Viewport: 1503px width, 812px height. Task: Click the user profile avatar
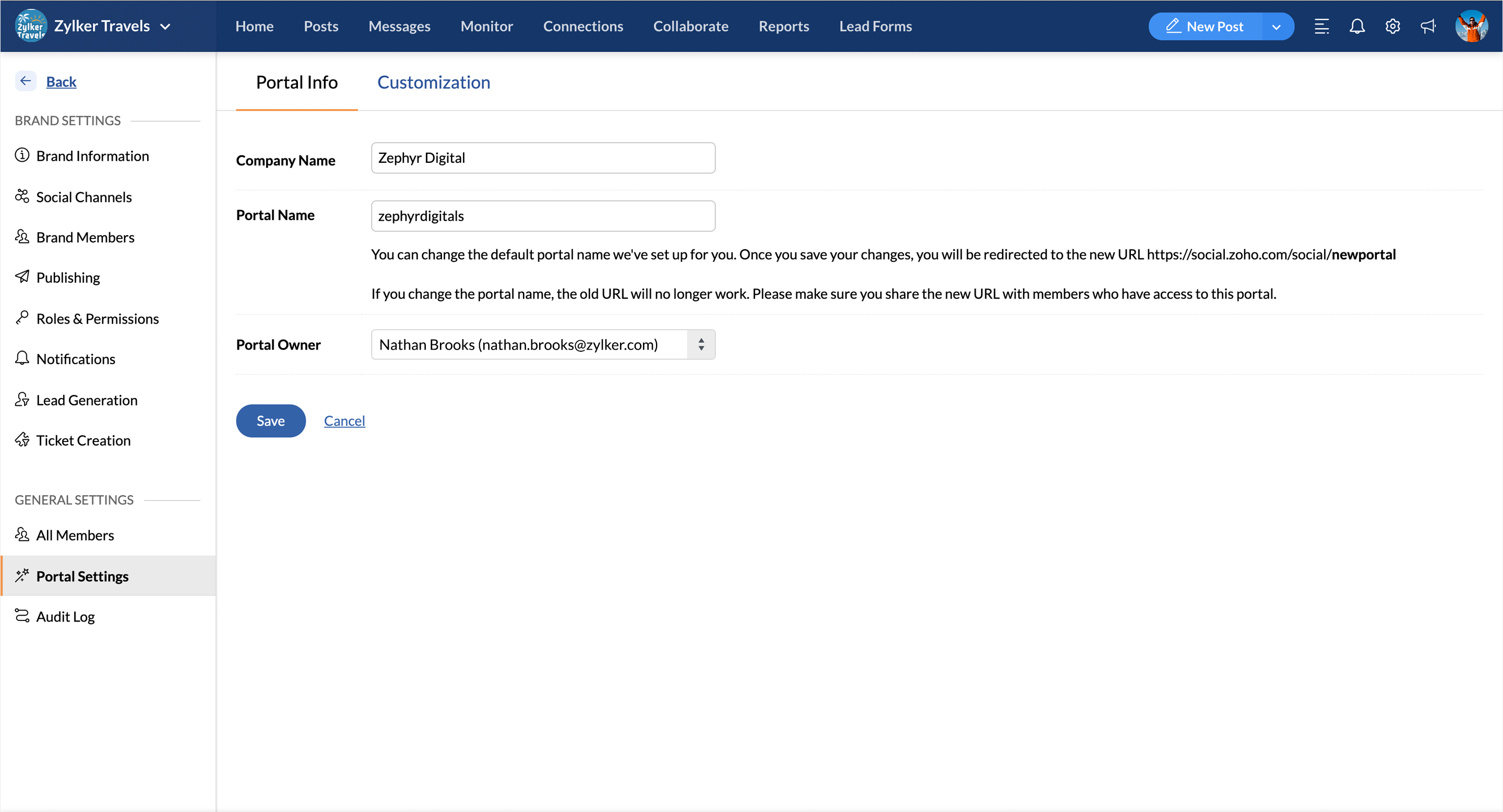1471,26
